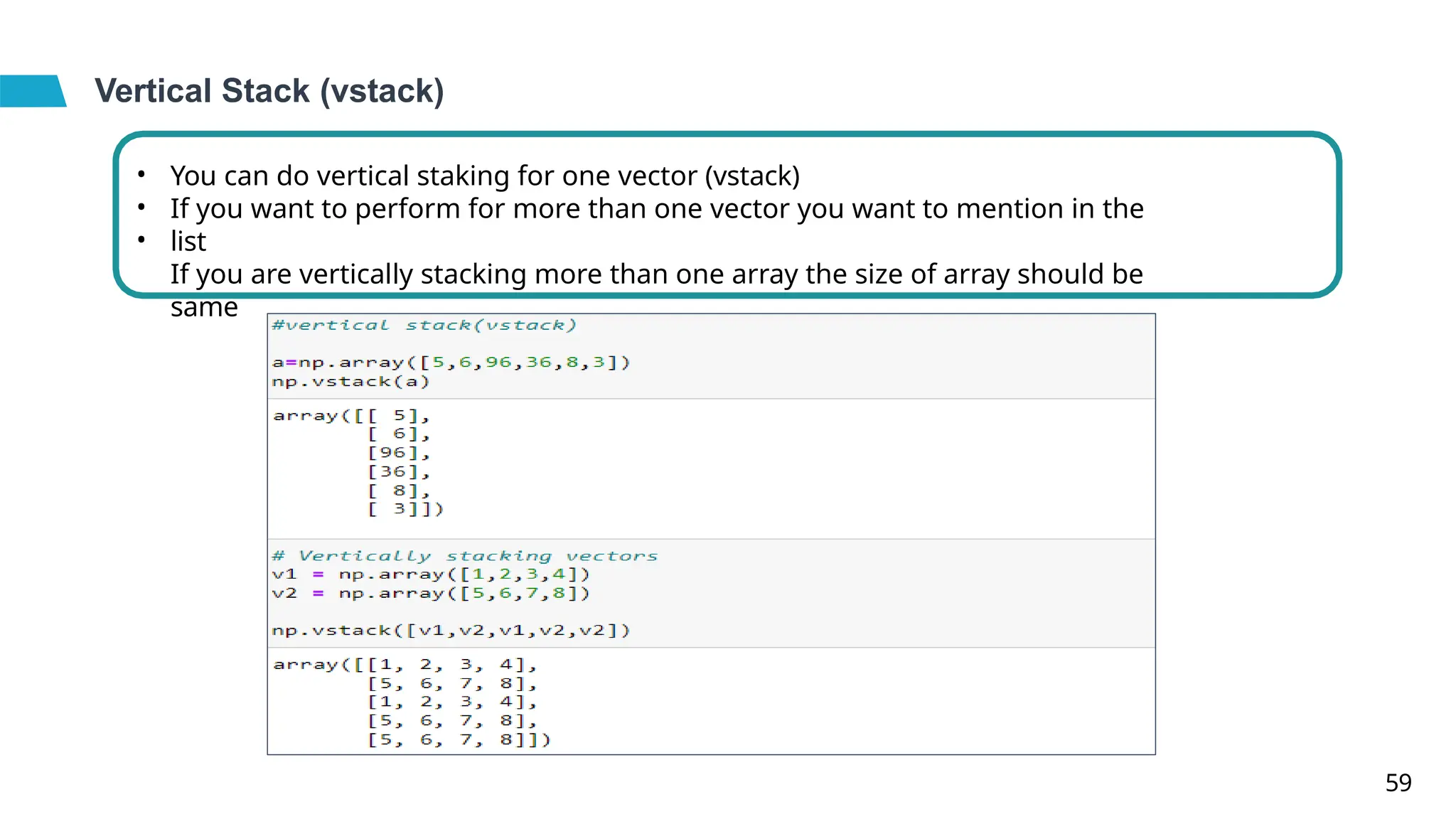Click the first output row 'array([[1, 2, 3, 4],'
This screenshot has height=819, width=1456.
point(405,665)
